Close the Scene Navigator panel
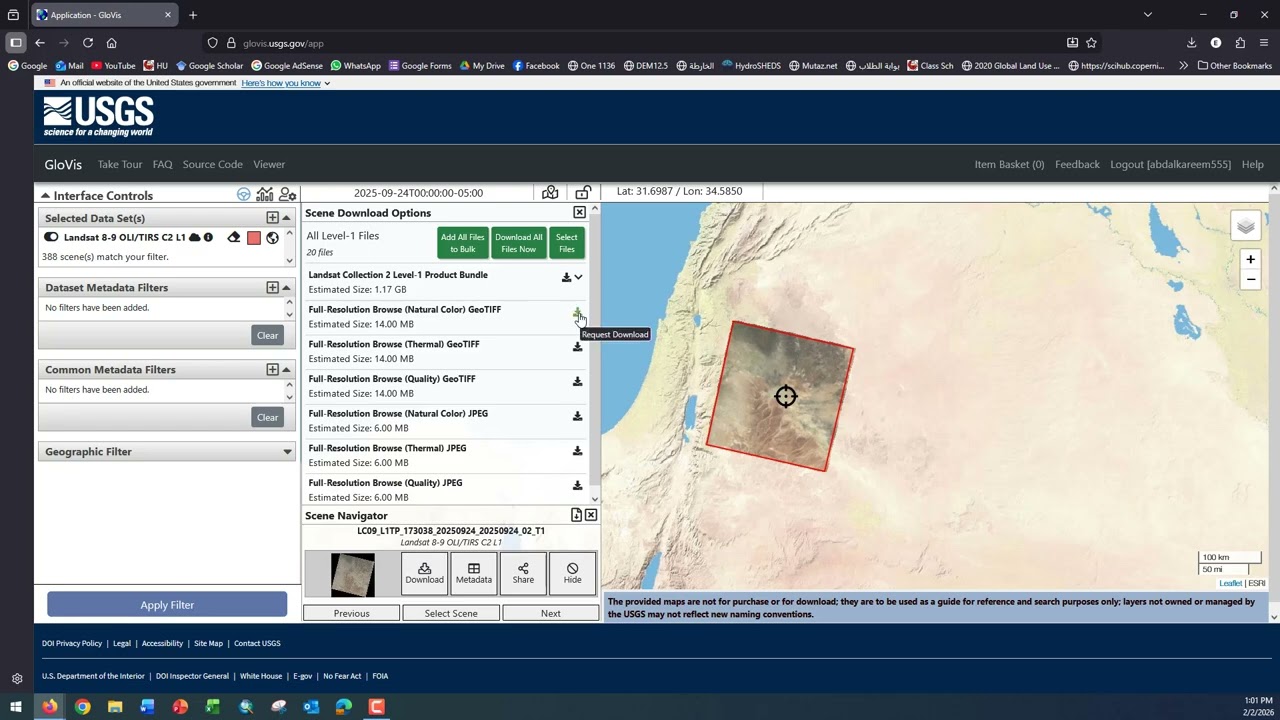This screenshot has height=720, width=1280. click(591, 515)
